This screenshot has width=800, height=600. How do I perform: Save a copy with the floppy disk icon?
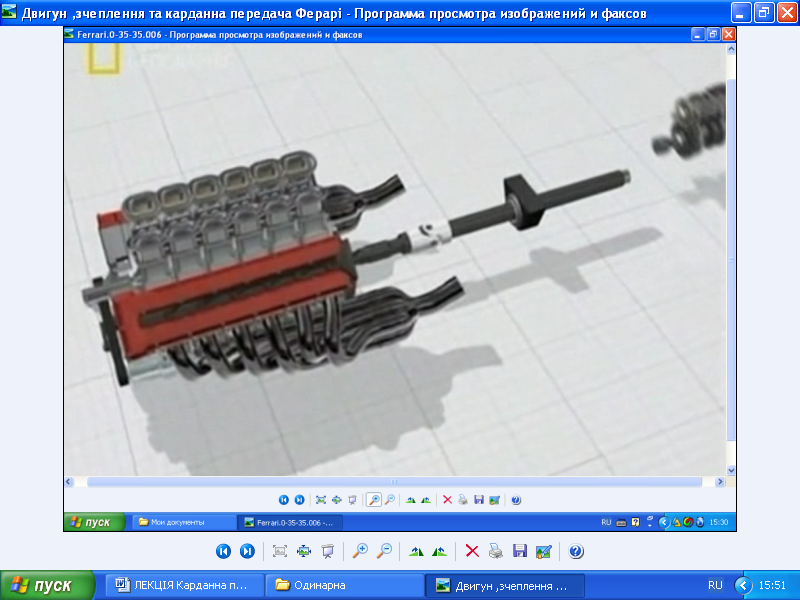(x=520, y=551)
